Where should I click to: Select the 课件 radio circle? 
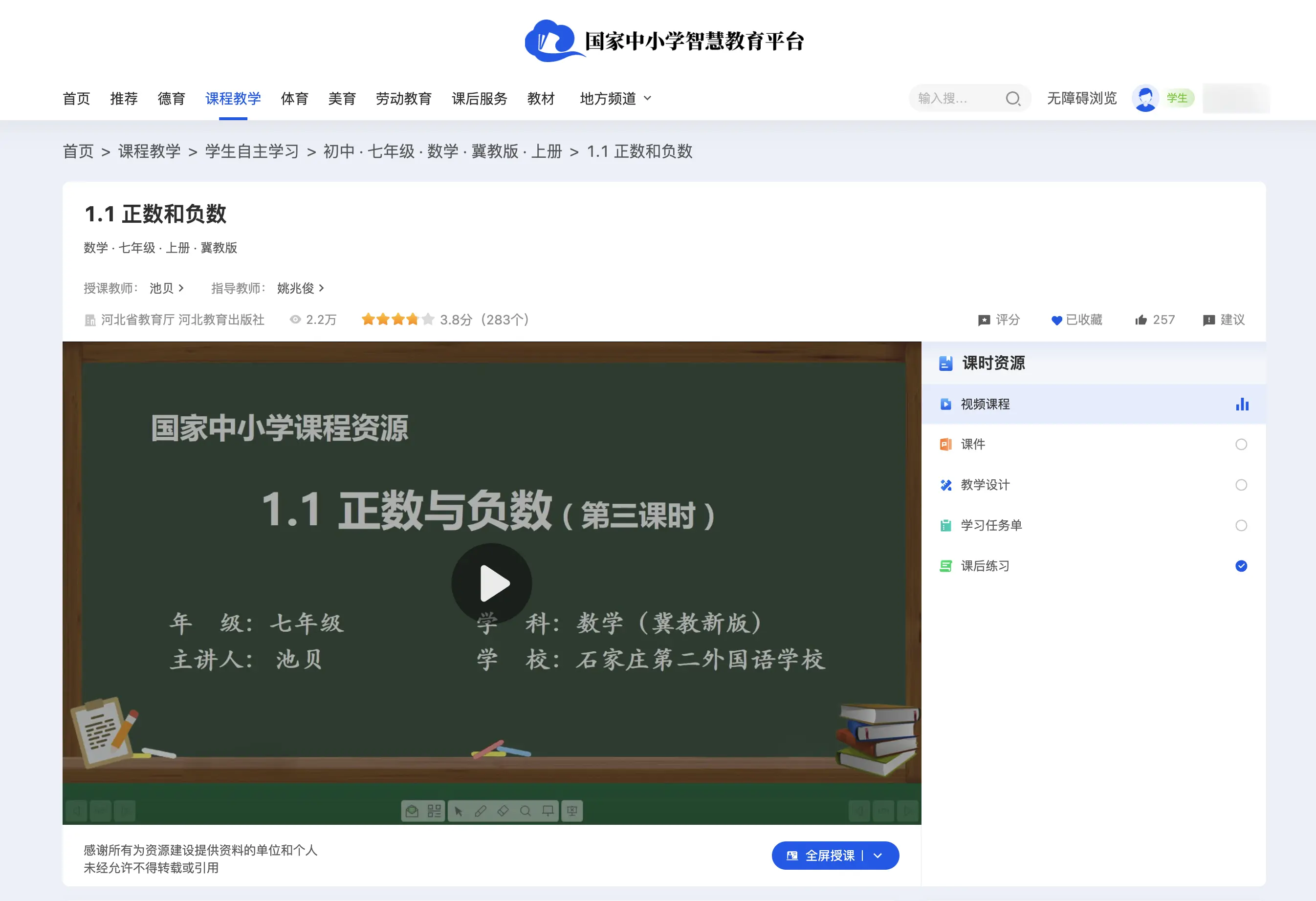(1241, 444)
